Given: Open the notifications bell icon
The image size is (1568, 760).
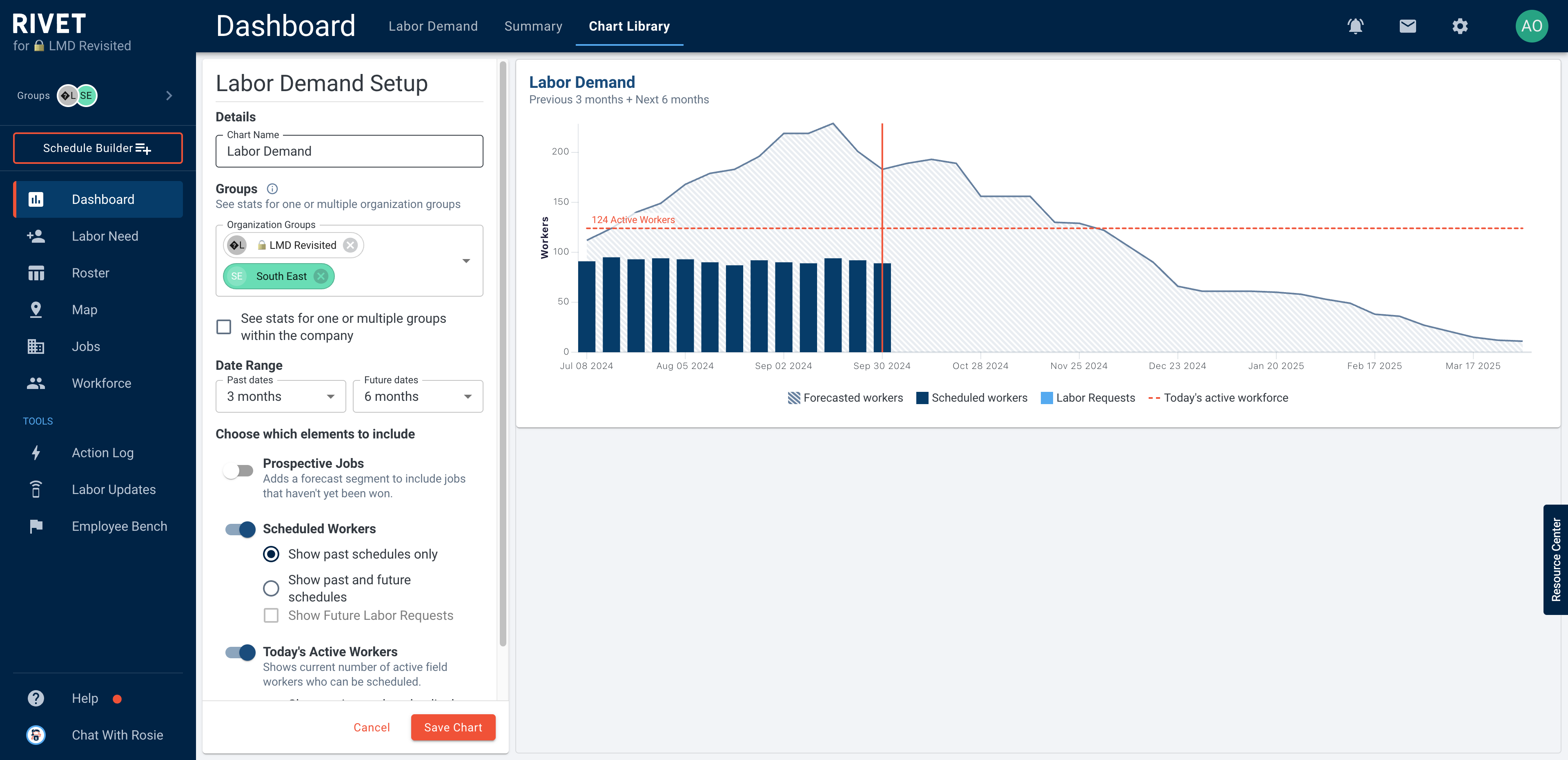Looking at the screenshot, I should click(1355, 26).
